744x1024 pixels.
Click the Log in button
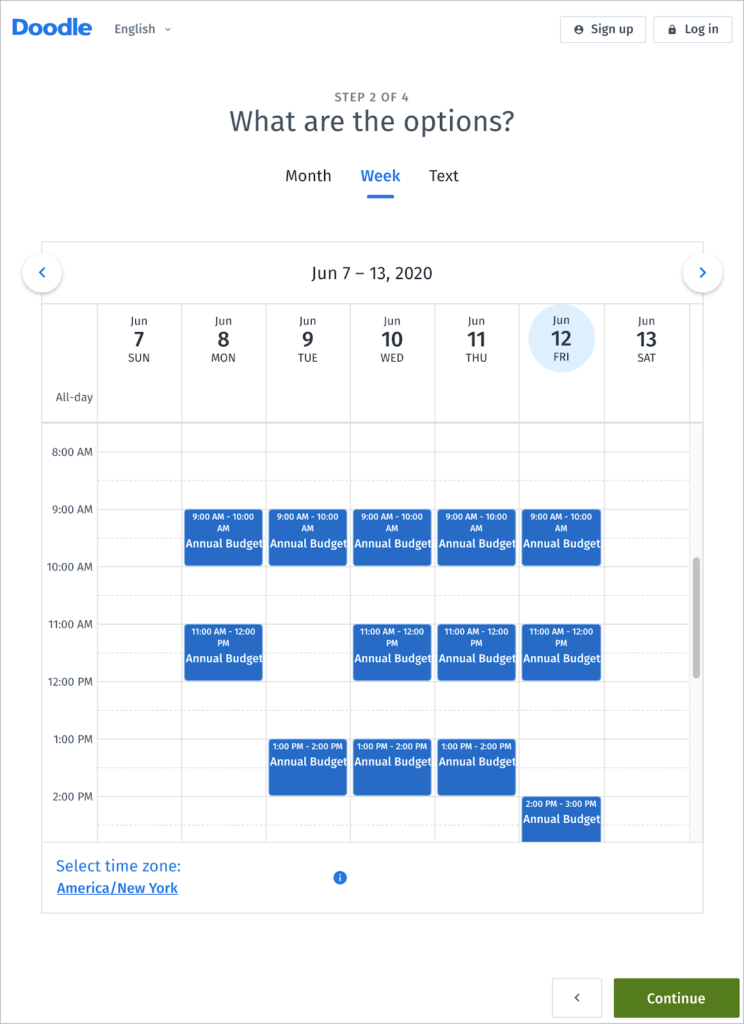pos(692,29)
